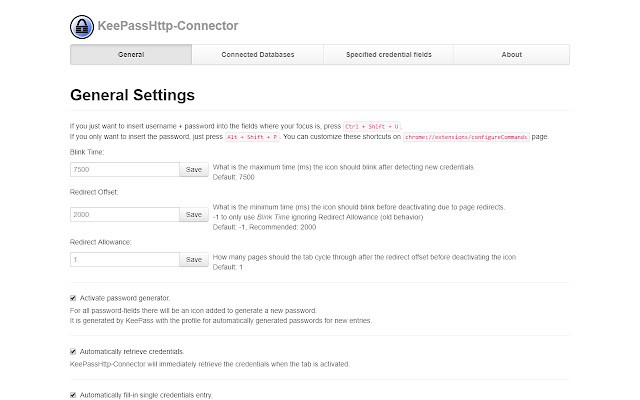
Task: Save the Blink Time value
Action: [x=194, y=170]
